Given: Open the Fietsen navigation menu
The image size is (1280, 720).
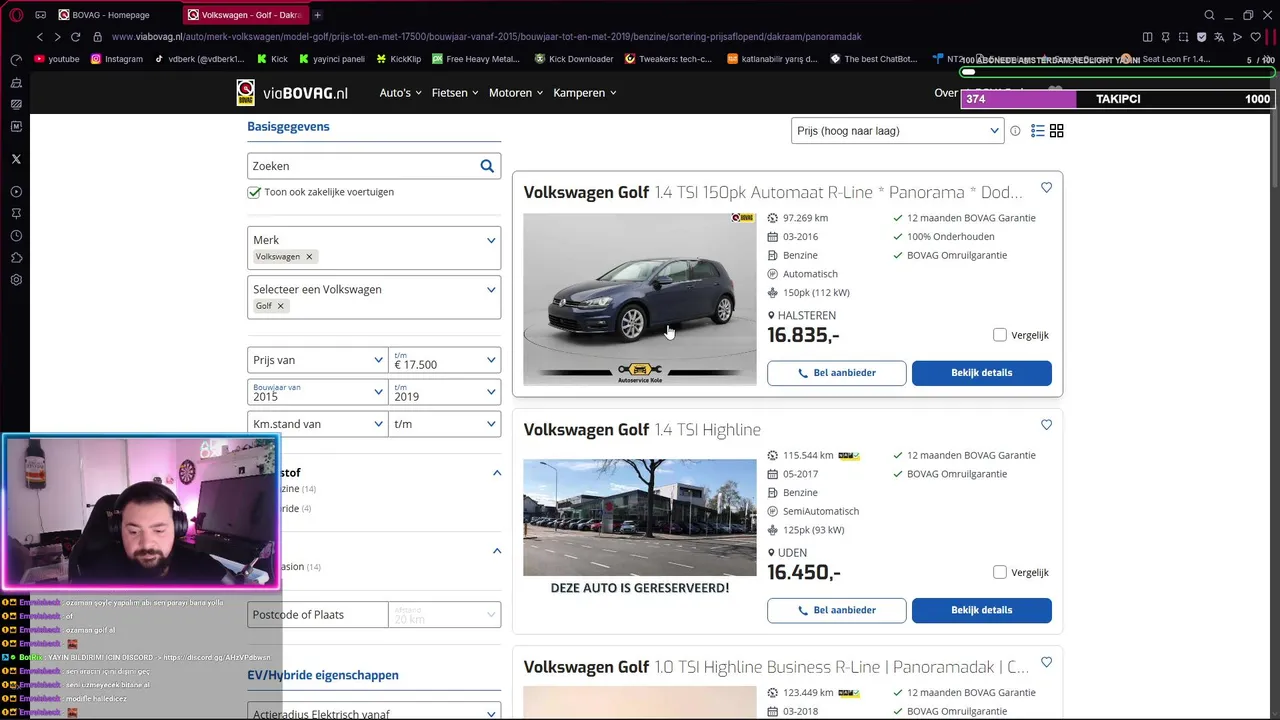Looking at the screenshot, I should tap(455, 93).
